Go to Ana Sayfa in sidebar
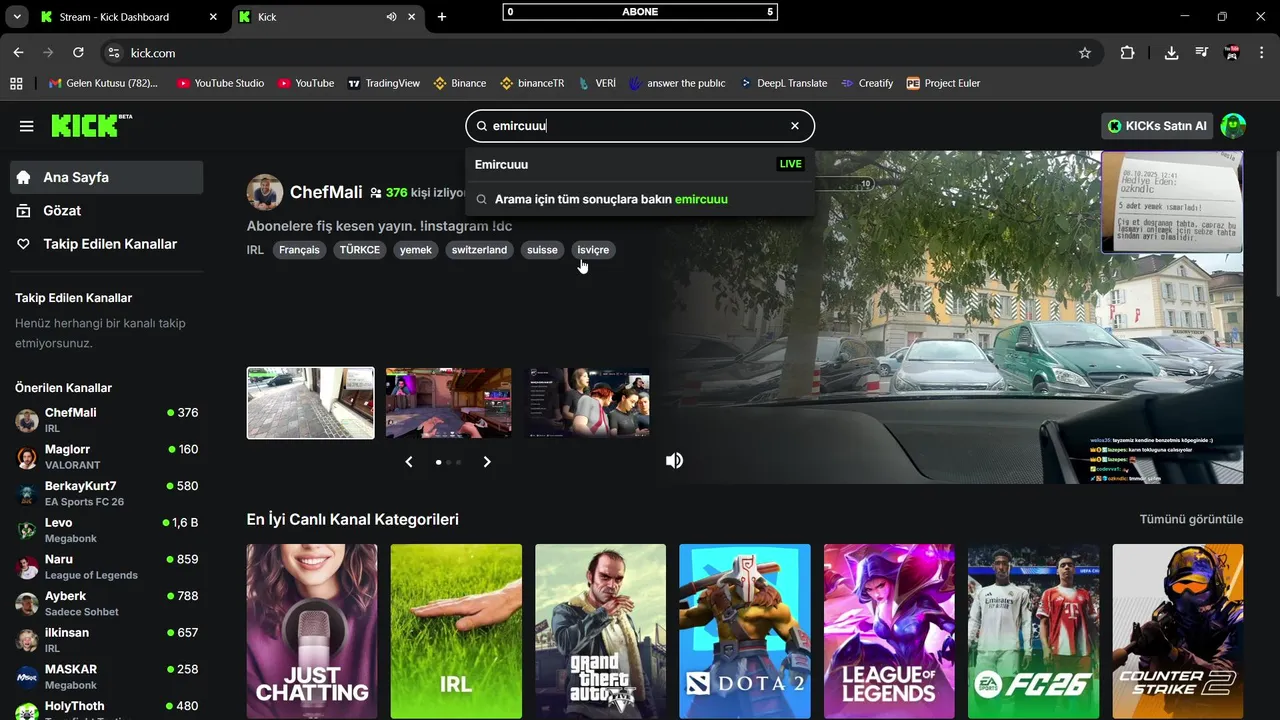1280x720 pixels. 106,177
